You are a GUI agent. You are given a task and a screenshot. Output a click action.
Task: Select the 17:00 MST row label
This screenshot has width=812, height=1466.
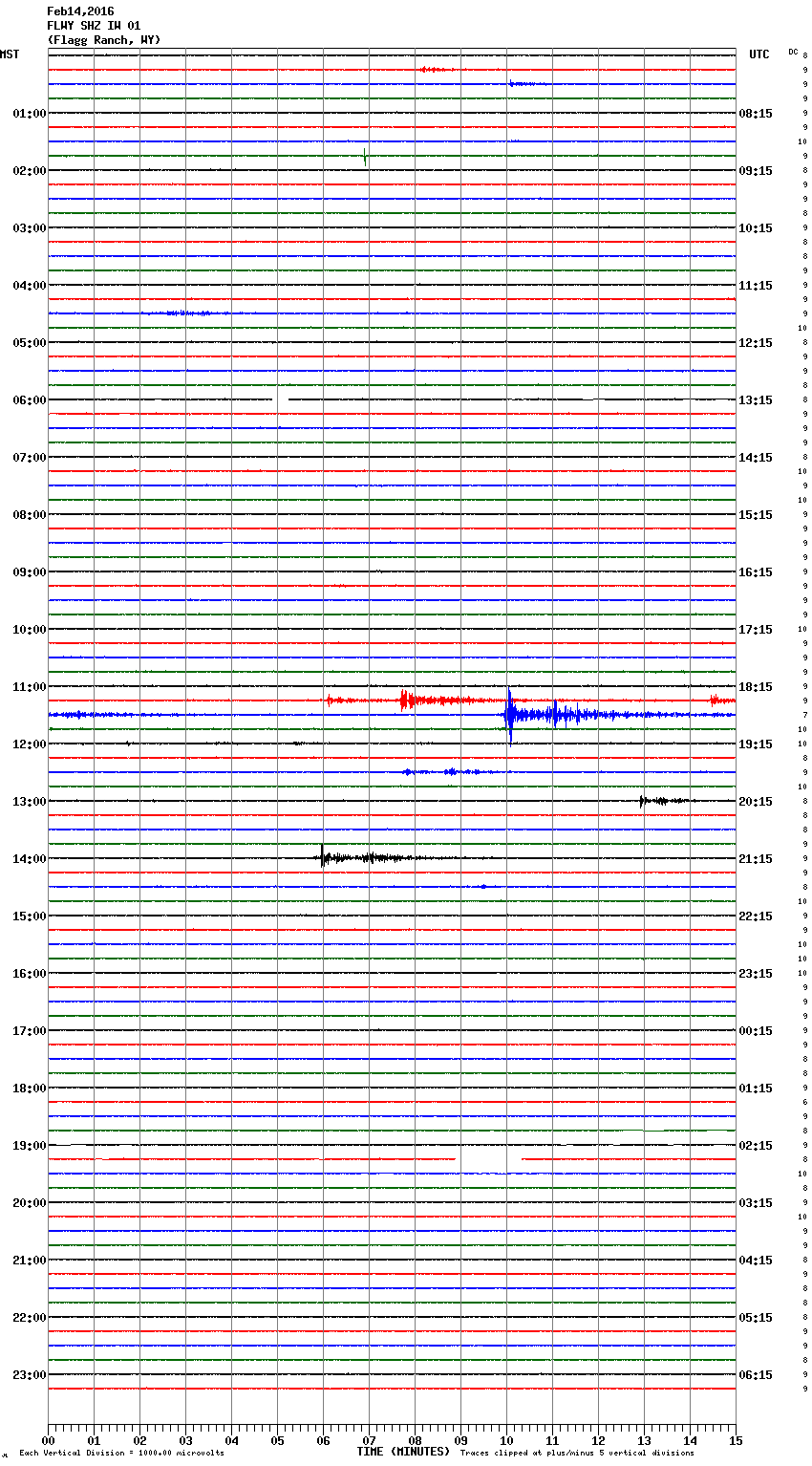[30, 1031]
